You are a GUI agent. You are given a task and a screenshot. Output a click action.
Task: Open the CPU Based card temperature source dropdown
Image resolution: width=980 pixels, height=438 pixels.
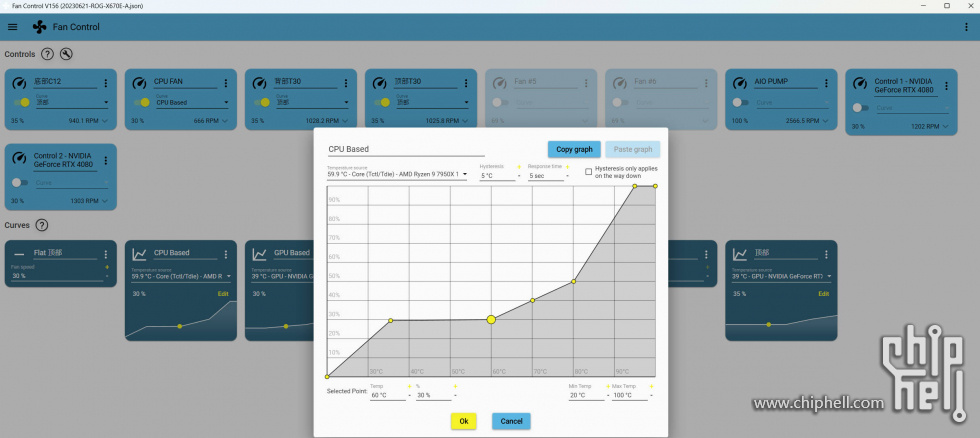(x=181, y=276)
